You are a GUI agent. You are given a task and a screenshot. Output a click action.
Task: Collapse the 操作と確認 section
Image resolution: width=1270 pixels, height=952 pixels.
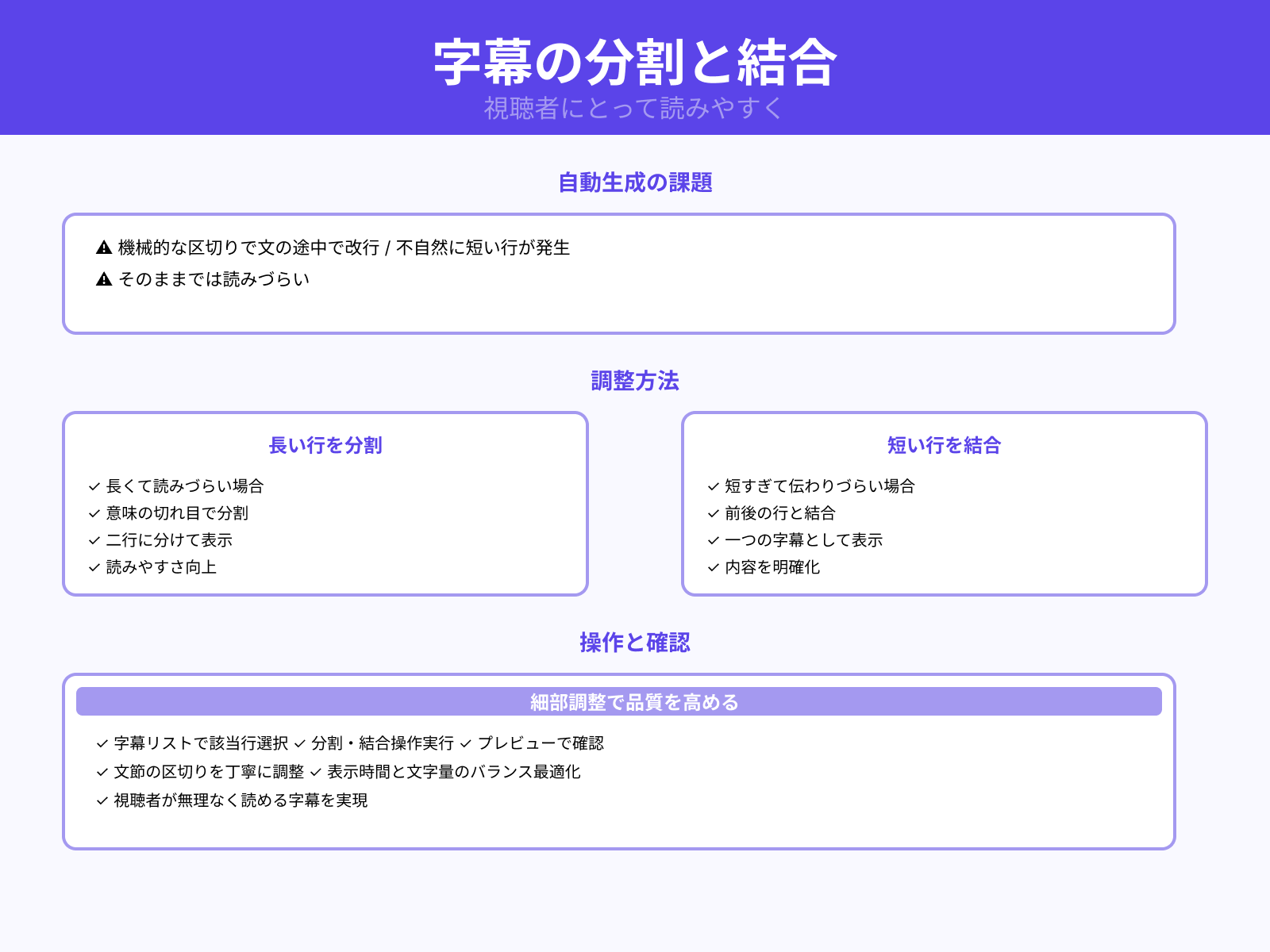[635, 643]
